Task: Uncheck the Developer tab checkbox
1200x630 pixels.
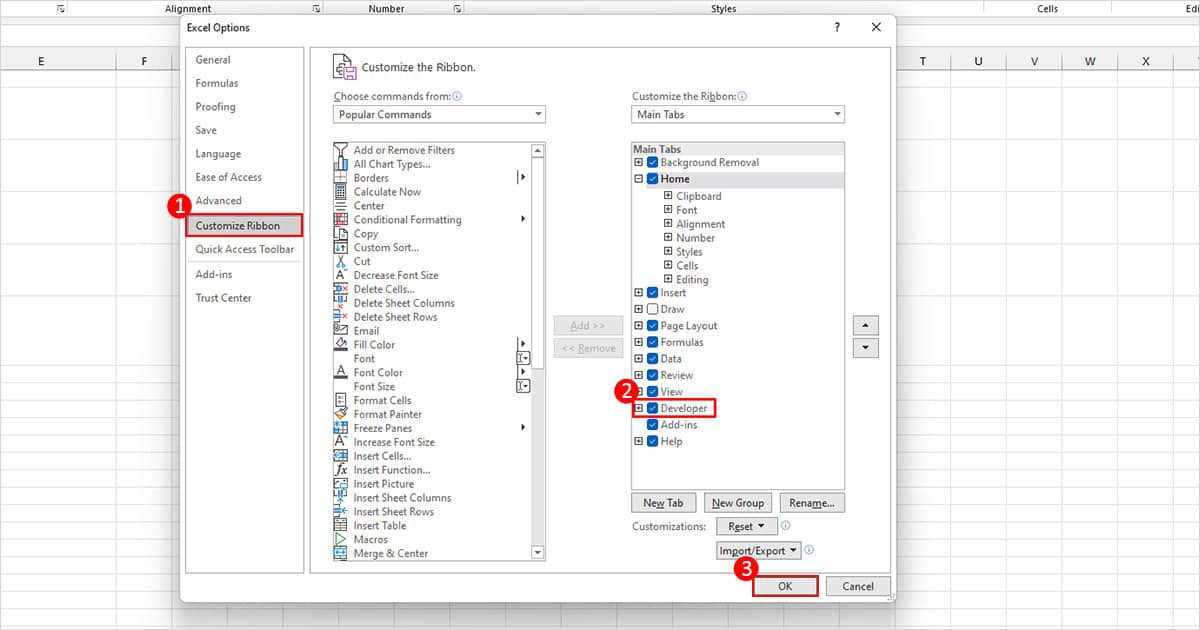Action: coord(651,408)
